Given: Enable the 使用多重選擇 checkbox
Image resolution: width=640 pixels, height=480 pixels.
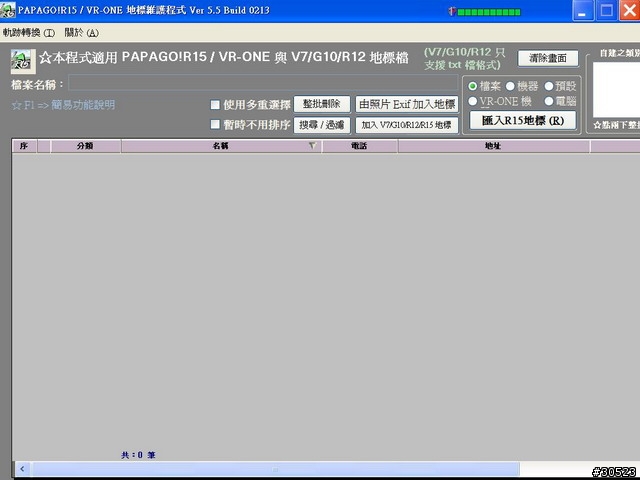Looking at the screenshot, I should click(215, 104).
